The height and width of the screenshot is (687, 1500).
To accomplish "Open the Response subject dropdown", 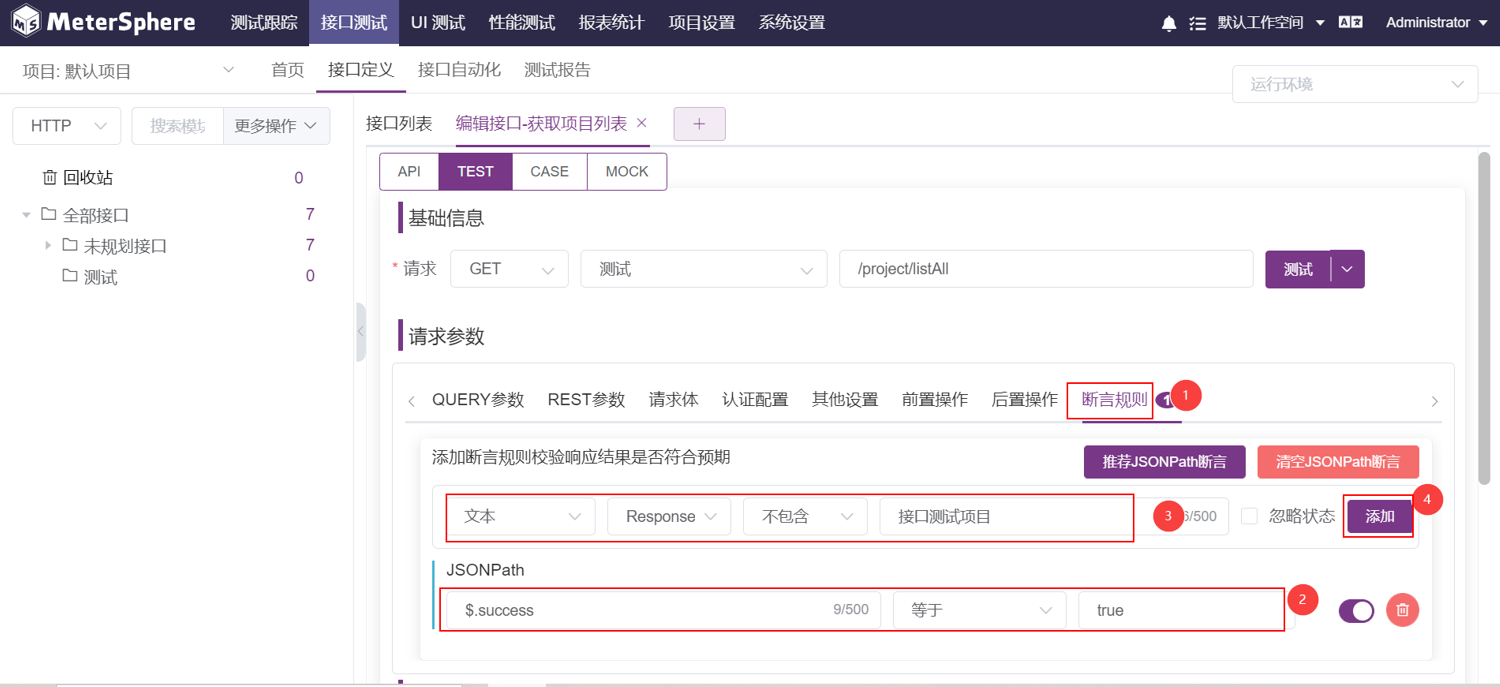I will (x=669, y=516).
